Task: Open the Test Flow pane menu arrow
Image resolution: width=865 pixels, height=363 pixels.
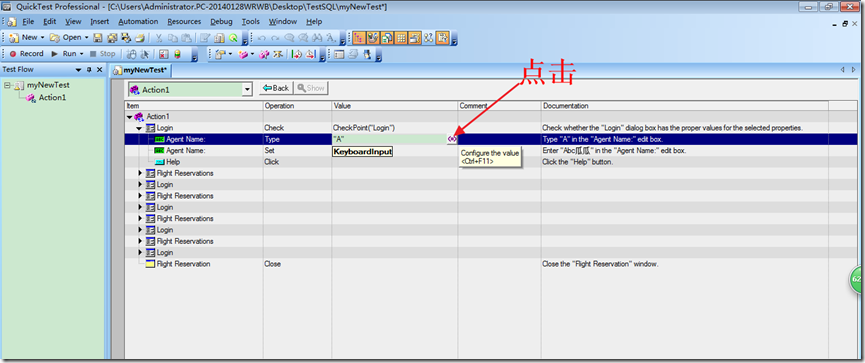Action: 78,70
